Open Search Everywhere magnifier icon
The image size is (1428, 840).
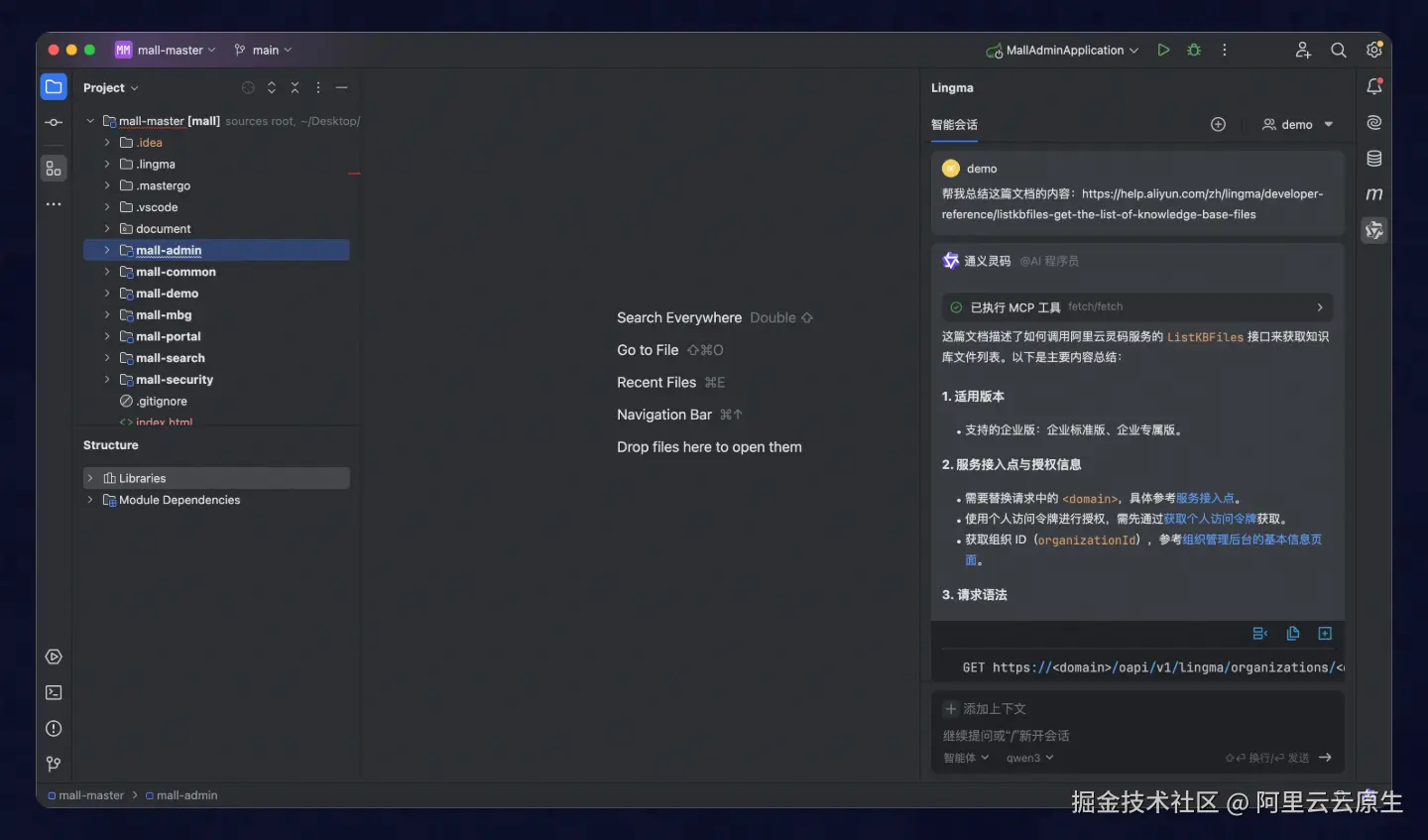[1339, 50]
